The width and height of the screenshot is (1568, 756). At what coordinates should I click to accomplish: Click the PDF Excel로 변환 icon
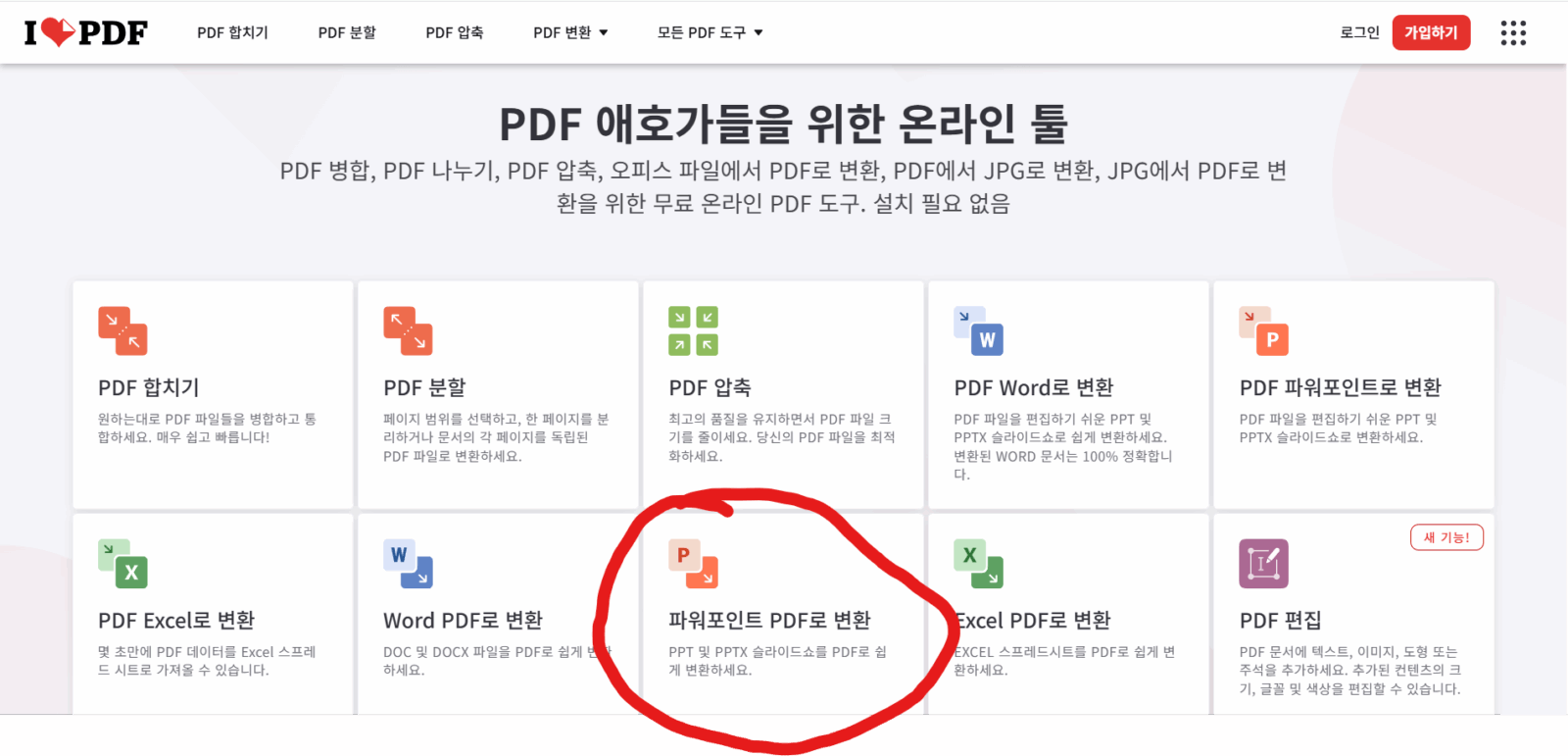(x=122, y=563)
